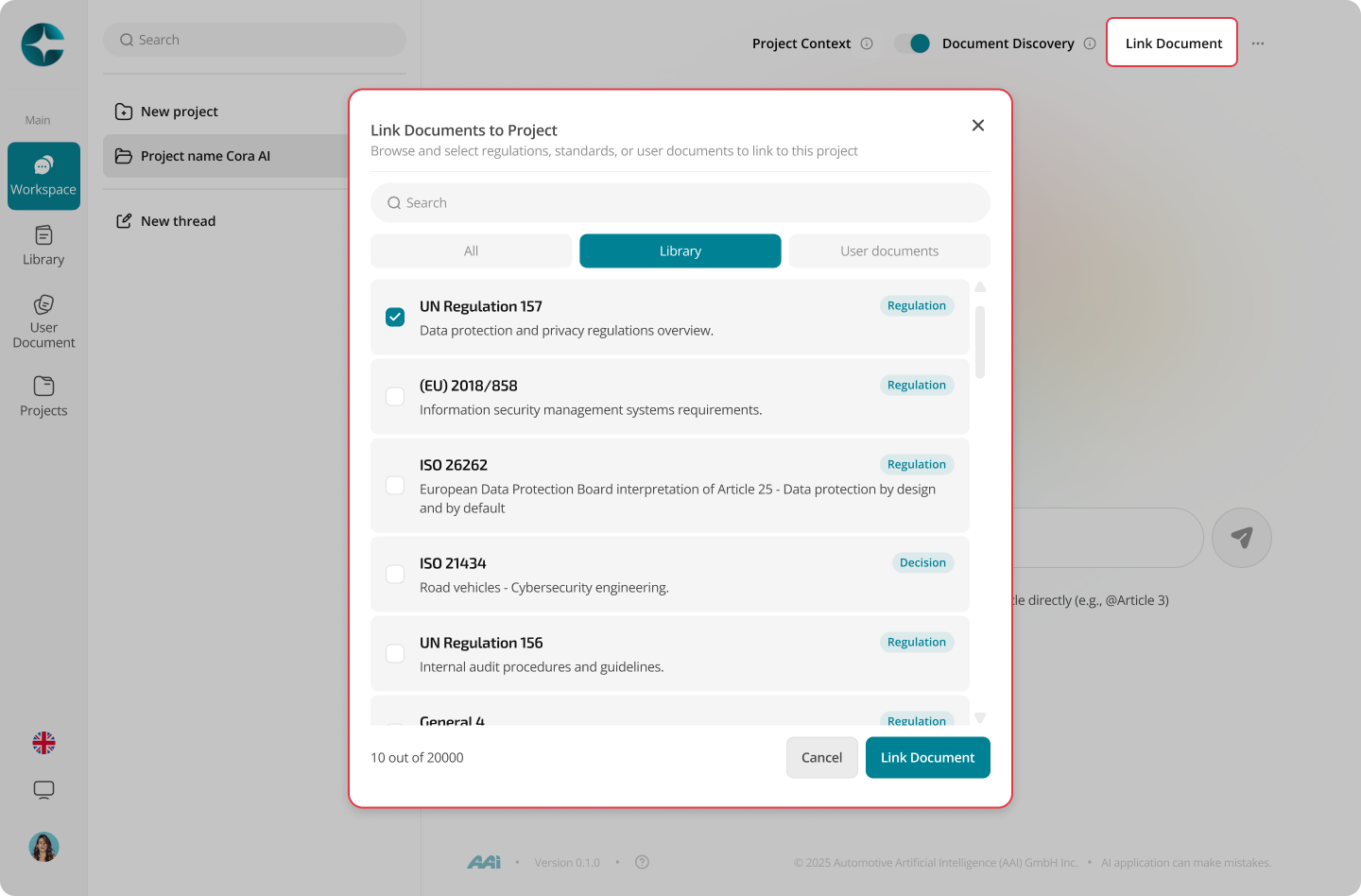Open the three-dots more options menu
The image size is (1361, 896).
click(x=1258, y=43)
